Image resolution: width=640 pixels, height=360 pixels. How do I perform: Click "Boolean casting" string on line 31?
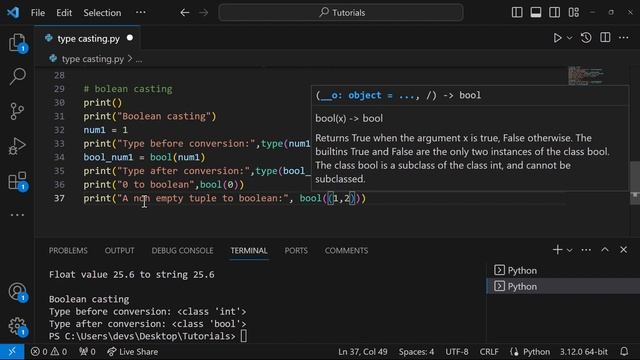[166, 116]
